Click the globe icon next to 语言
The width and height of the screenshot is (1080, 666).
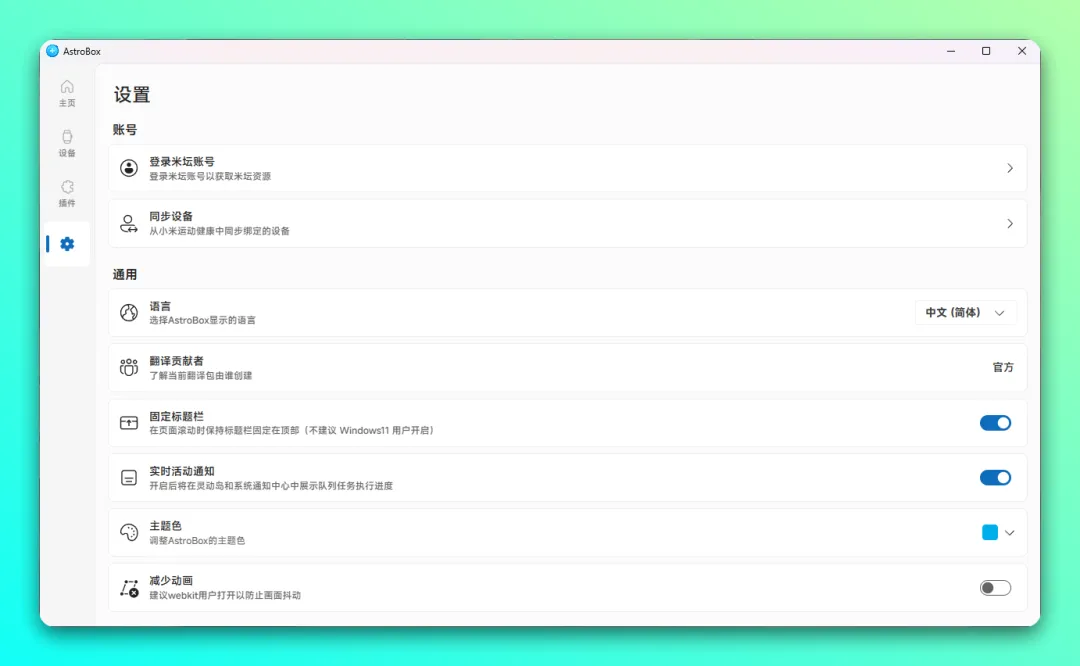pos(129,313)
